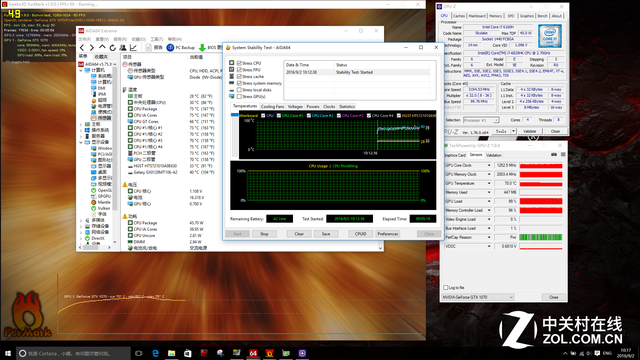Open CPU-Z Memory tab
Screen dimensions: 640x360
(x=496, y=16)
